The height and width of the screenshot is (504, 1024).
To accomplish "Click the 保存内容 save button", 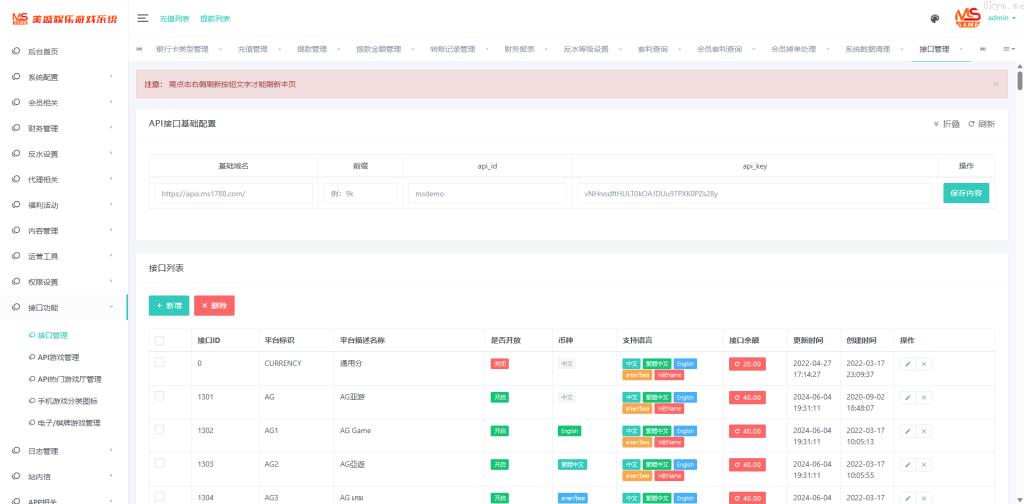I will point(965,193).
